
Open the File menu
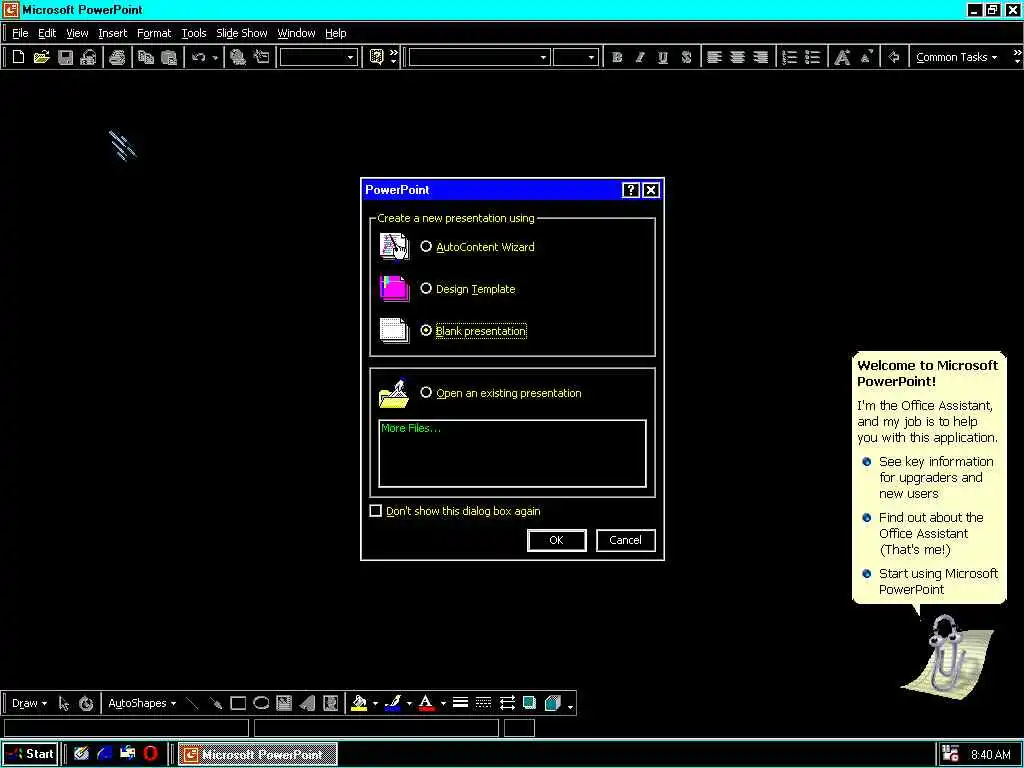pyautogui.click(x=20, y=33)
